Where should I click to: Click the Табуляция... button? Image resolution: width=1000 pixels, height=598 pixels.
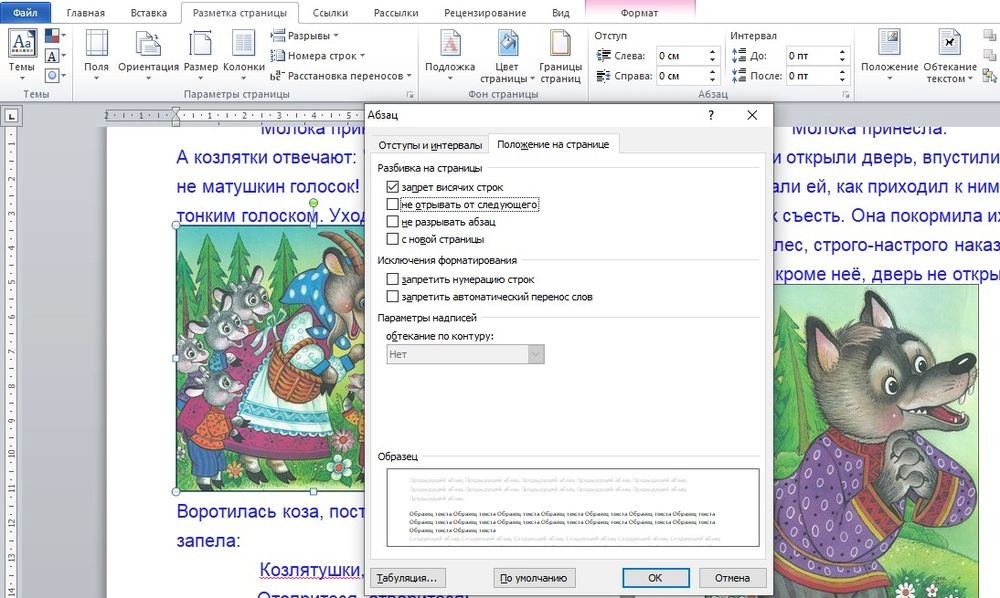(408, 578)
